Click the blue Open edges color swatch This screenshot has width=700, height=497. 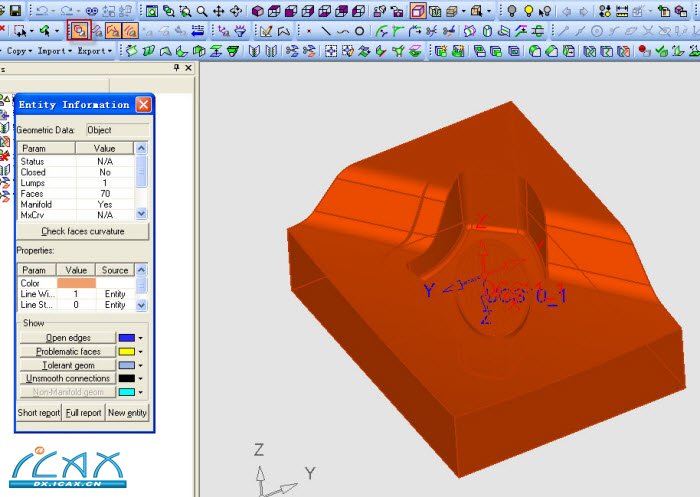pos(127,338)
